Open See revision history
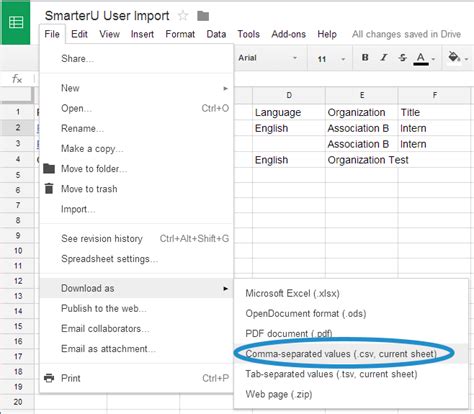Viewport: 474px width, 414px height. pos(137,239)
